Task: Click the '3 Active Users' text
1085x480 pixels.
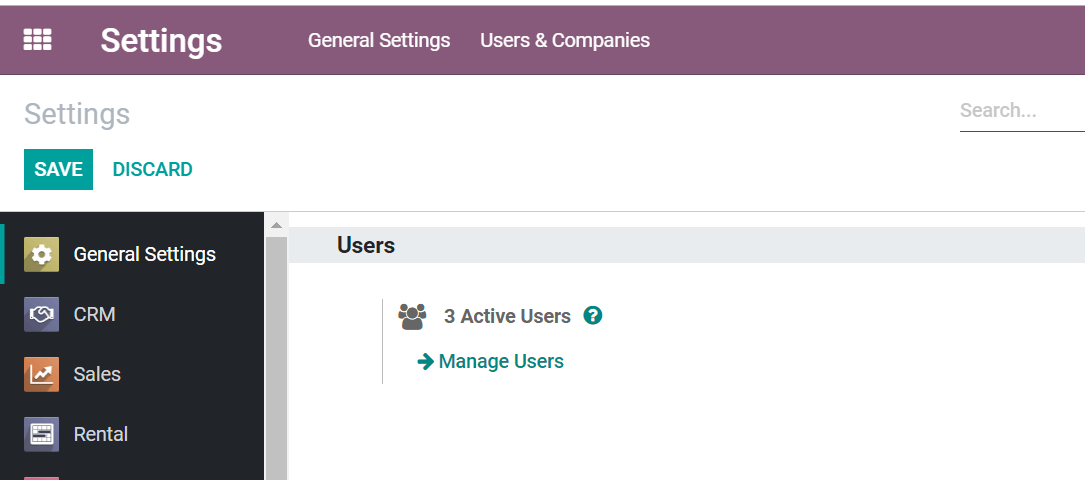Action: tap(507, 316)
